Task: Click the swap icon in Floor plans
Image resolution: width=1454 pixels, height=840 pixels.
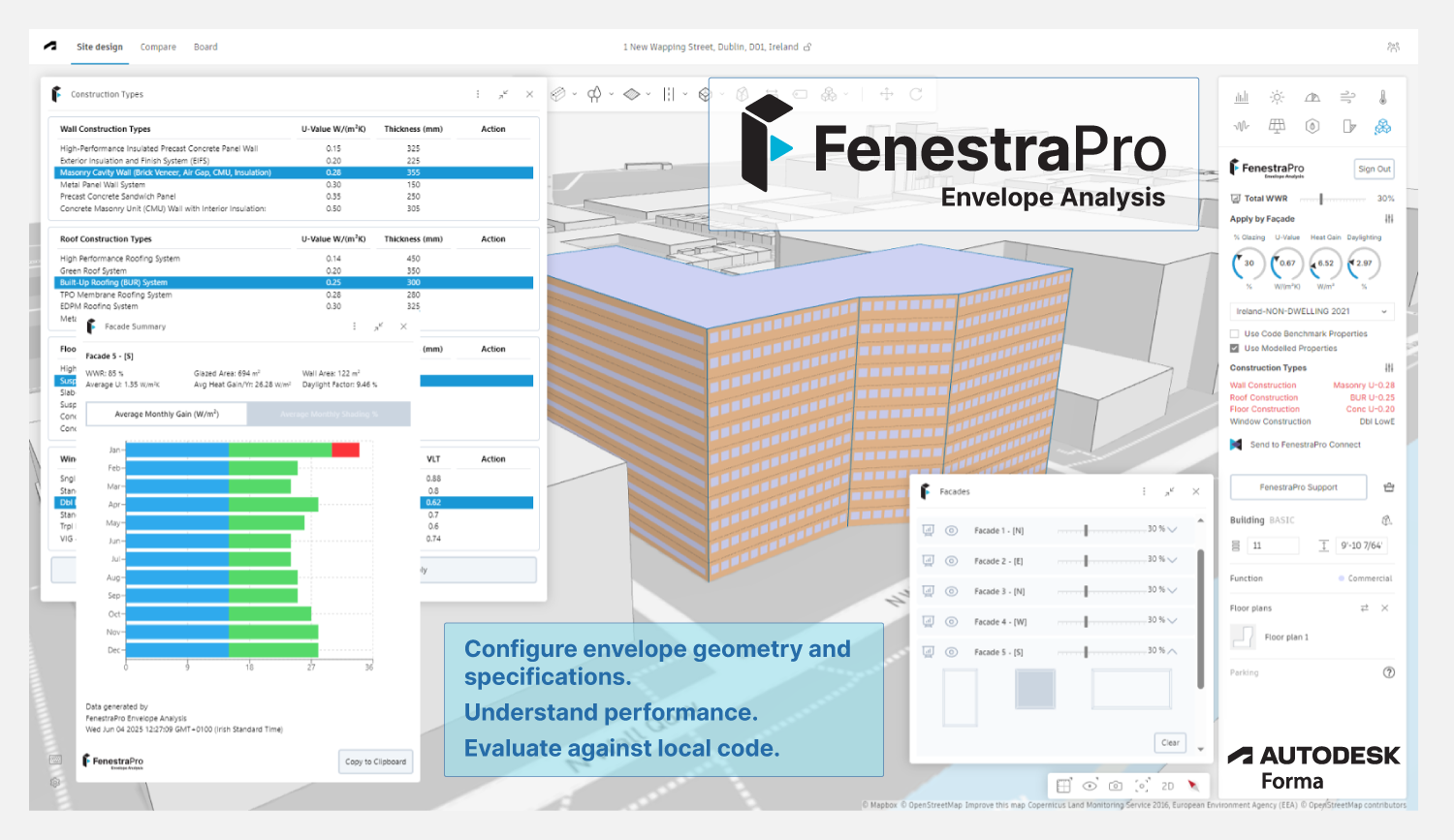Action: click(1364, 608)
